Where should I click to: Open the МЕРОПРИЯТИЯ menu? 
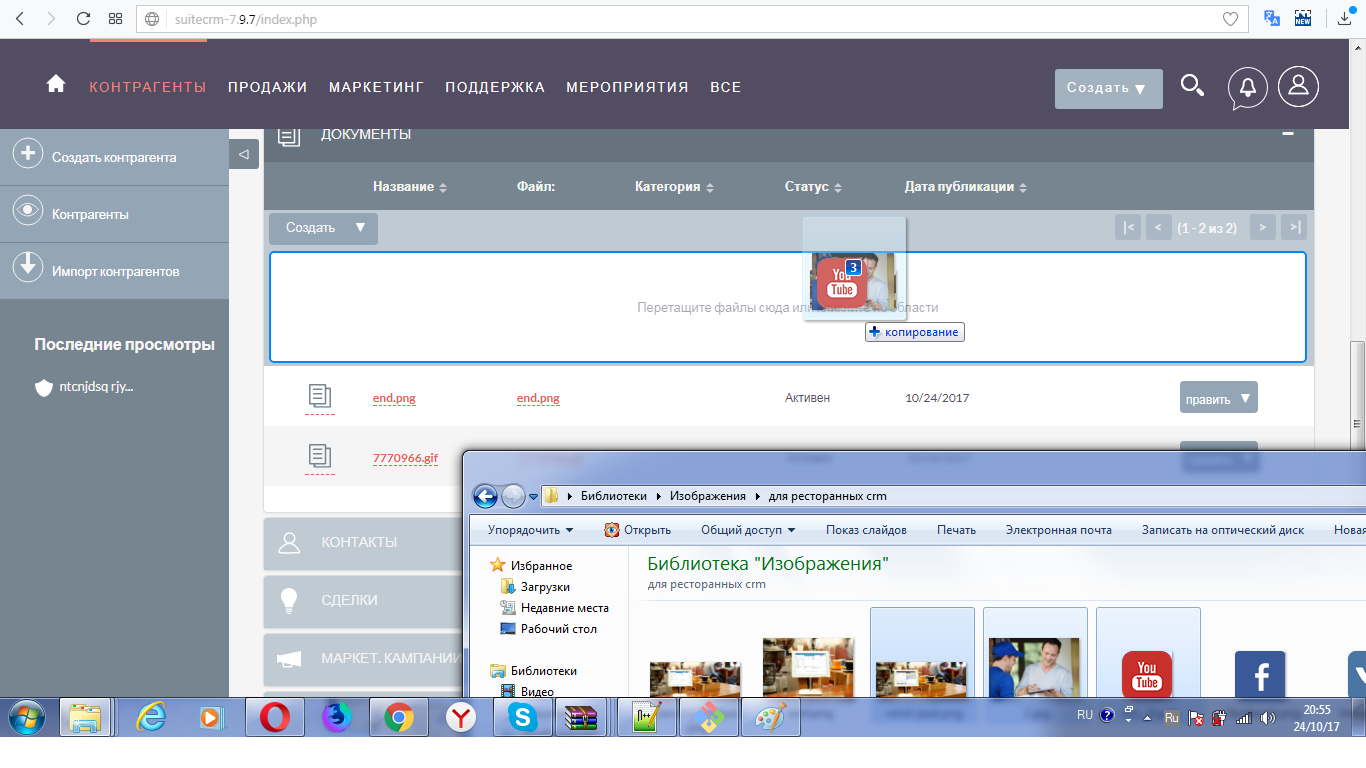[627, 87]
